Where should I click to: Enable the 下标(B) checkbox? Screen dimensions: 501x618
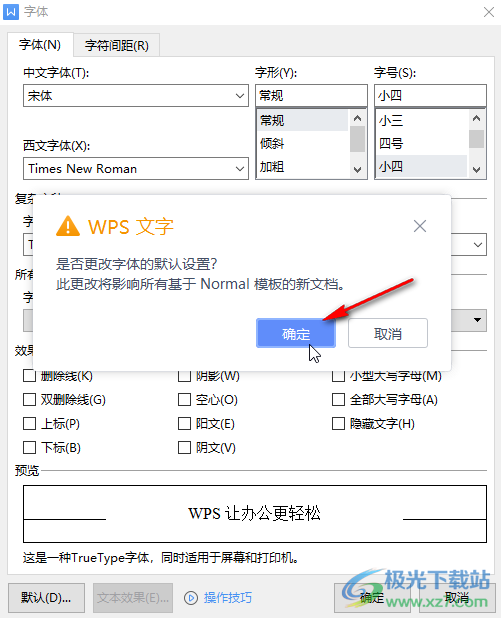pyautogui.click(x=30, y=448)
